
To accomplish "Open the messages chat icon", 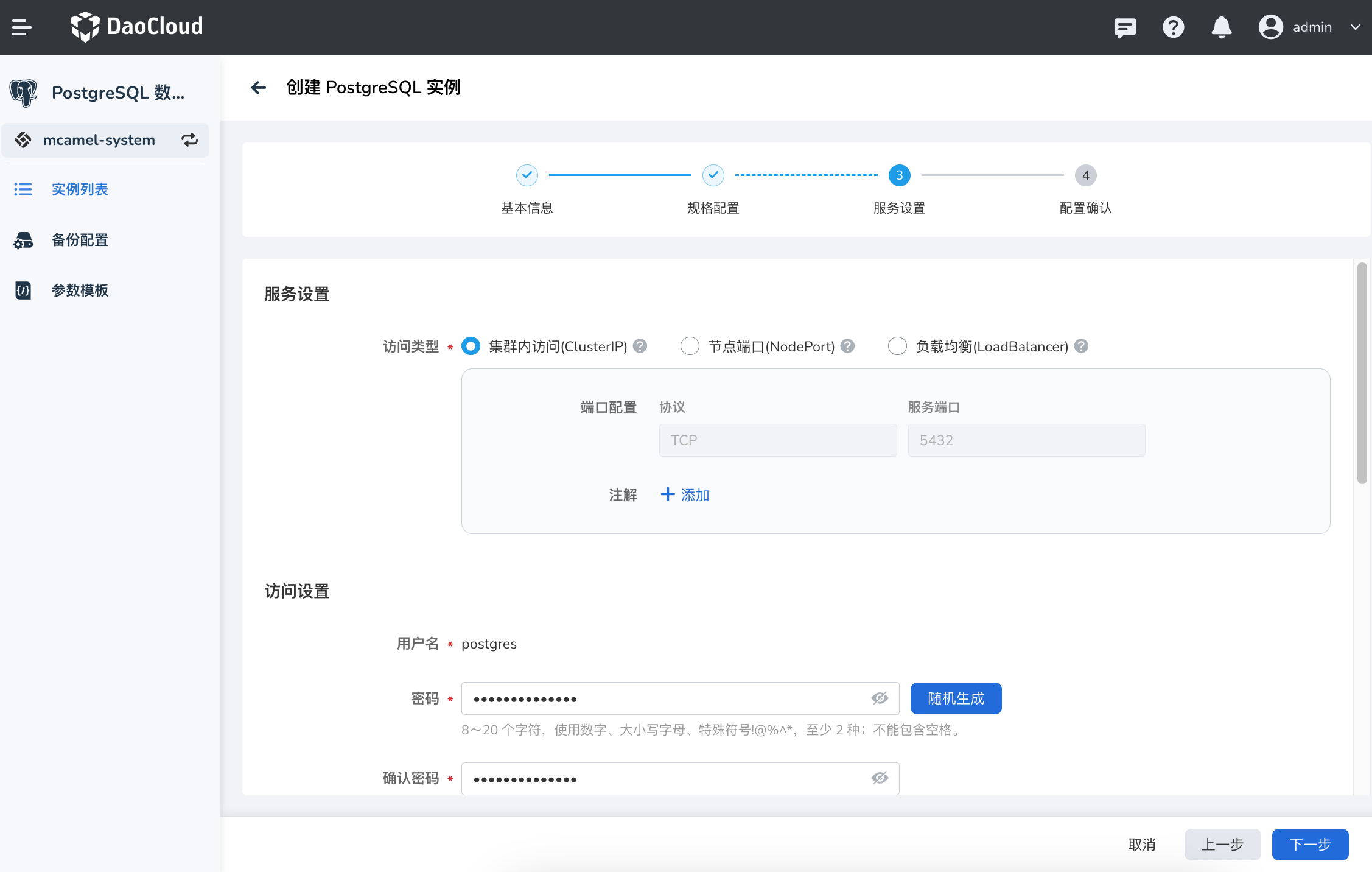I will coord(1124,27).
